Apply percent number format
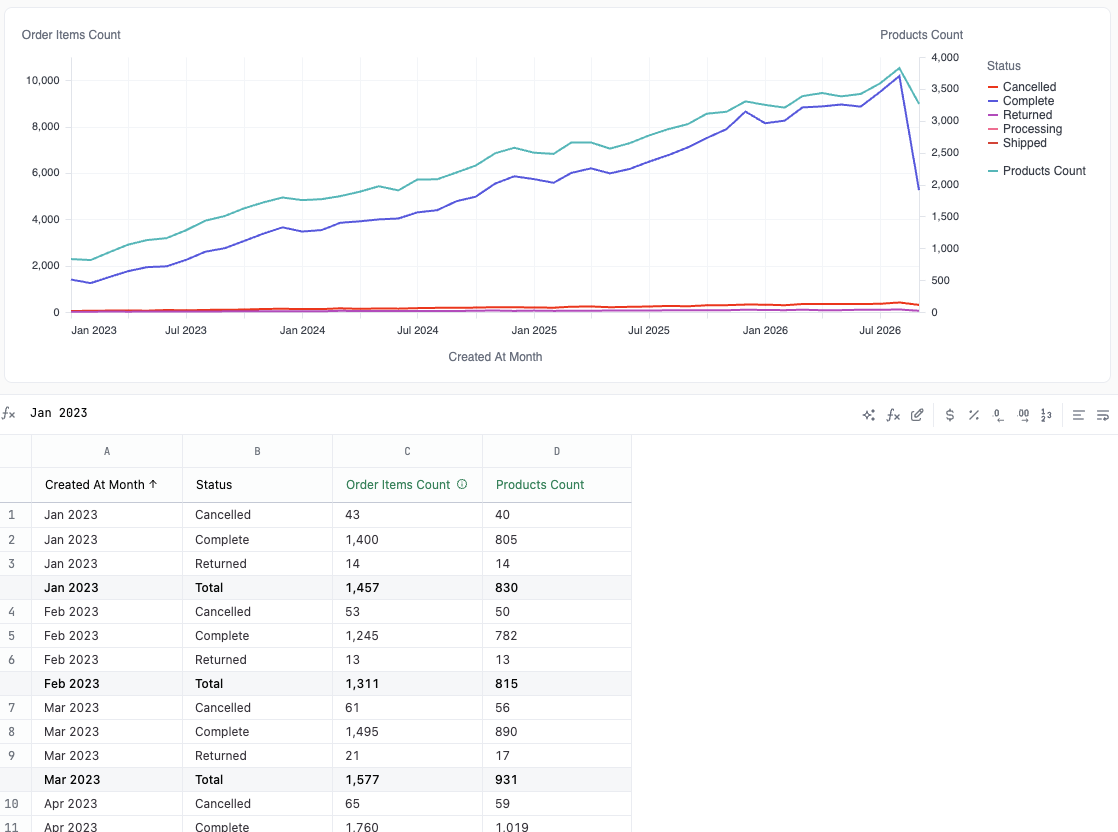The width and height of the screenshot is (1118, 832). click(974, 415)
